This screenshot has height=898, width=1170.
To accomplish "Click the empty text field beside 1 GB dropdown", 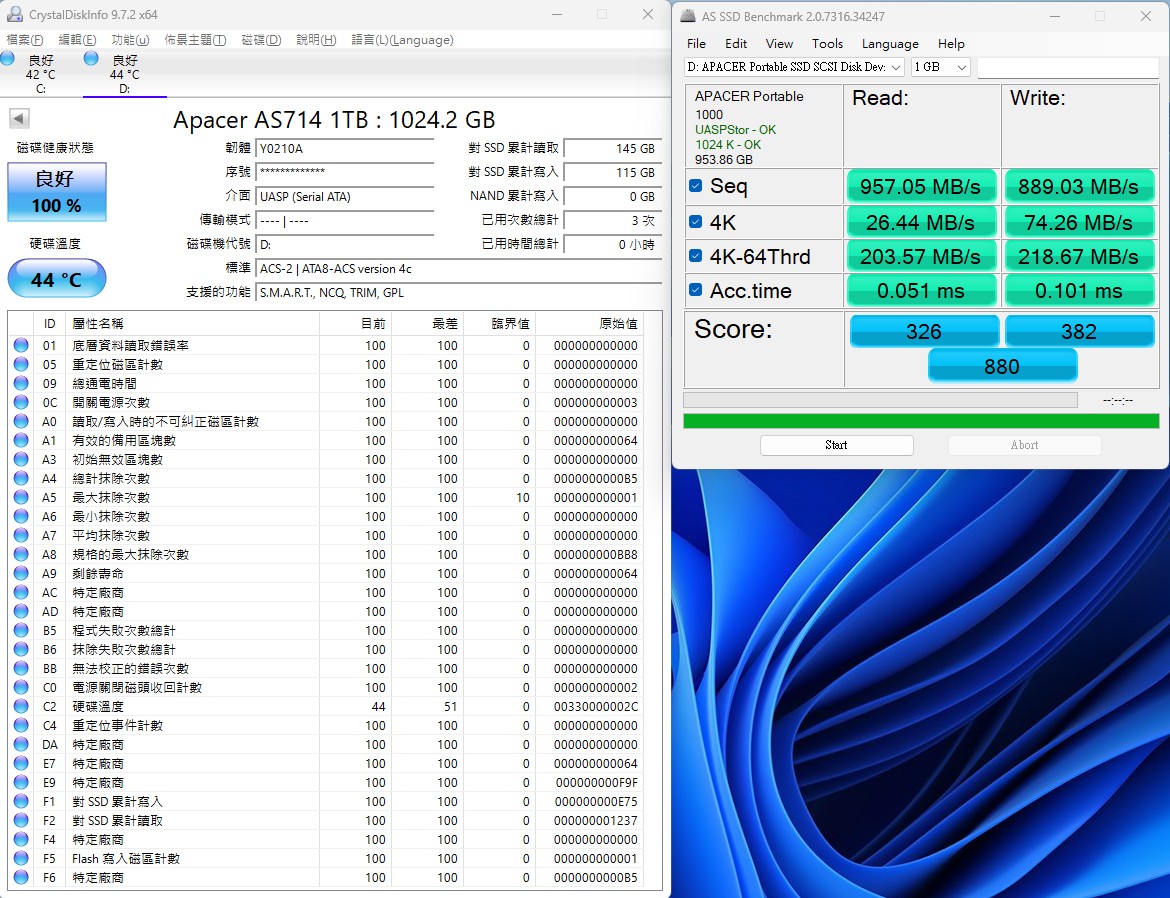I will coord(1068,67).
